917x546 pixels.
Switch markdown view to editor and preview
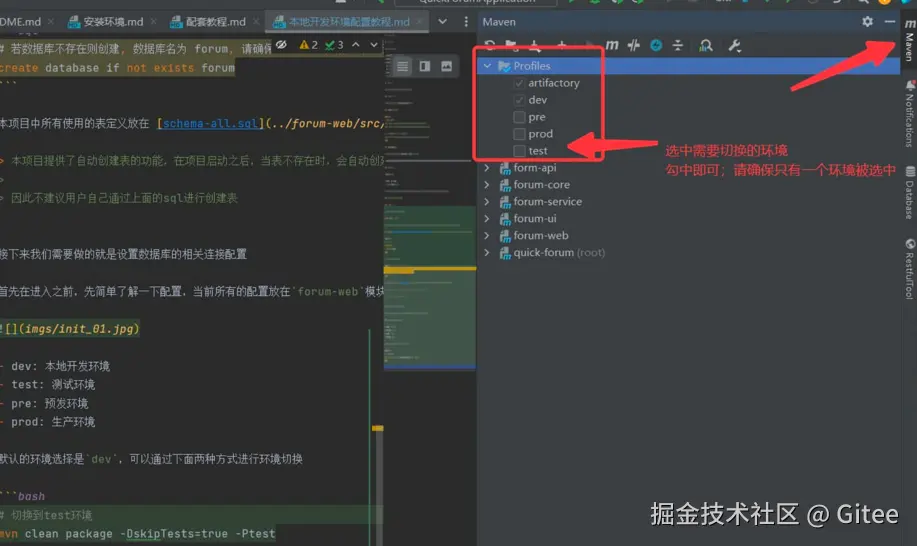(x=425, y=67)
